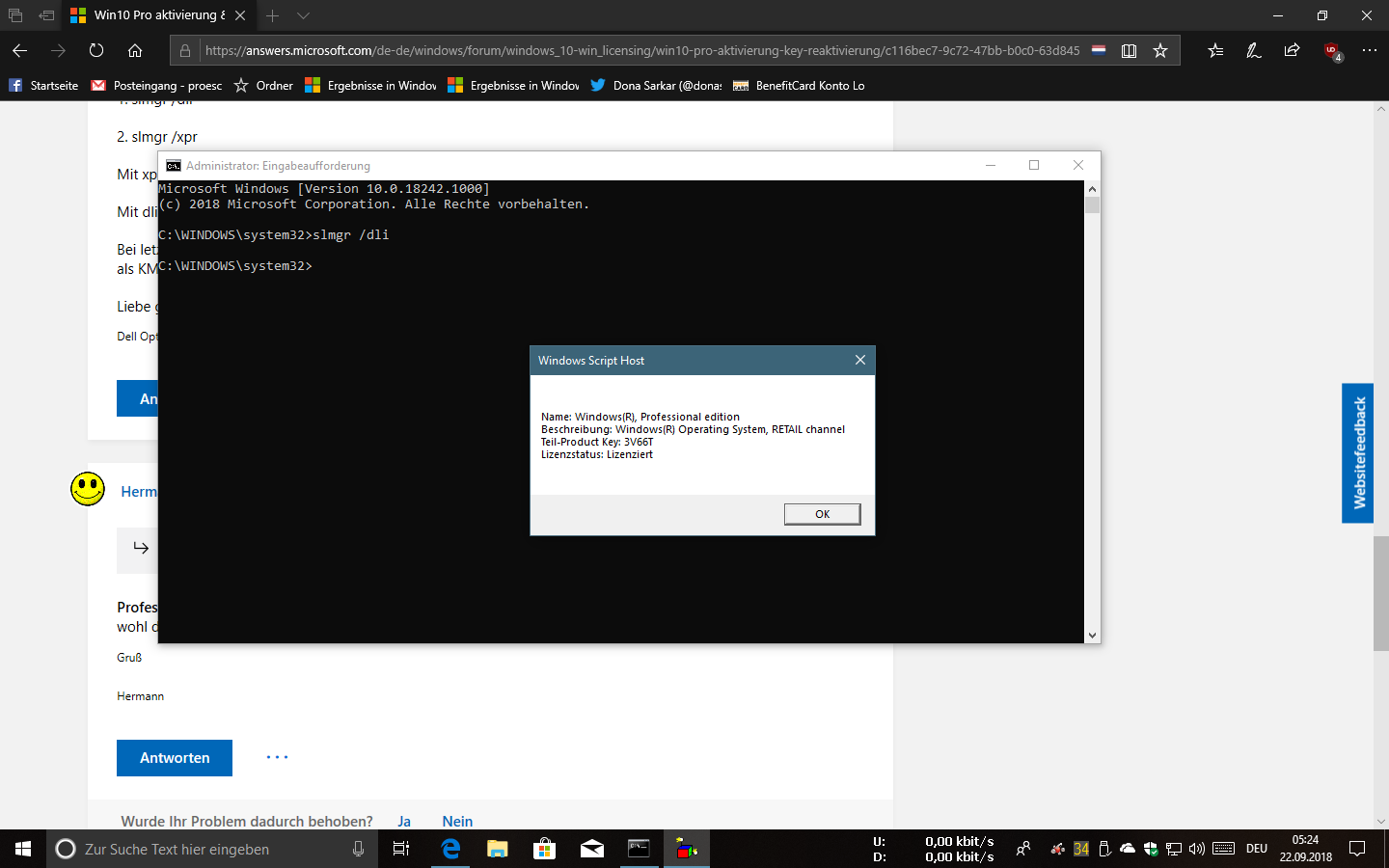Close the Windows Script Host dialog
The image size is (1389, 868).
pos(859,360)
